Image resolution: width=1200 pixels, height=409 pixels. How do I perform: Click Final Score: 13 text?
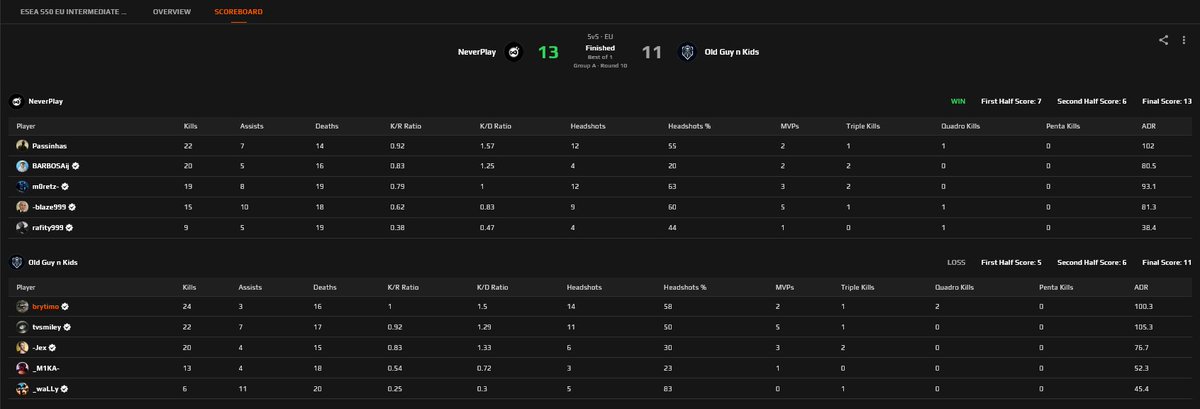1168,102
